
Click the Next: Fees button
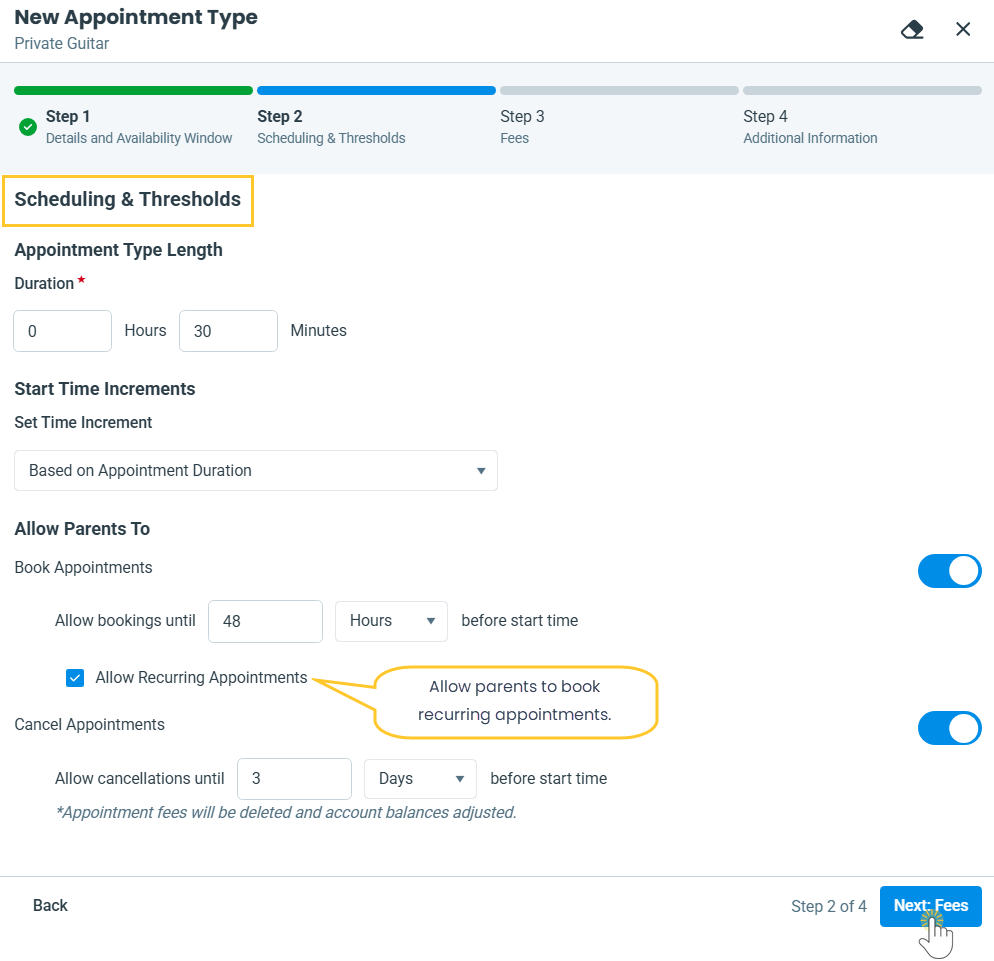click(x=930, y=906)
